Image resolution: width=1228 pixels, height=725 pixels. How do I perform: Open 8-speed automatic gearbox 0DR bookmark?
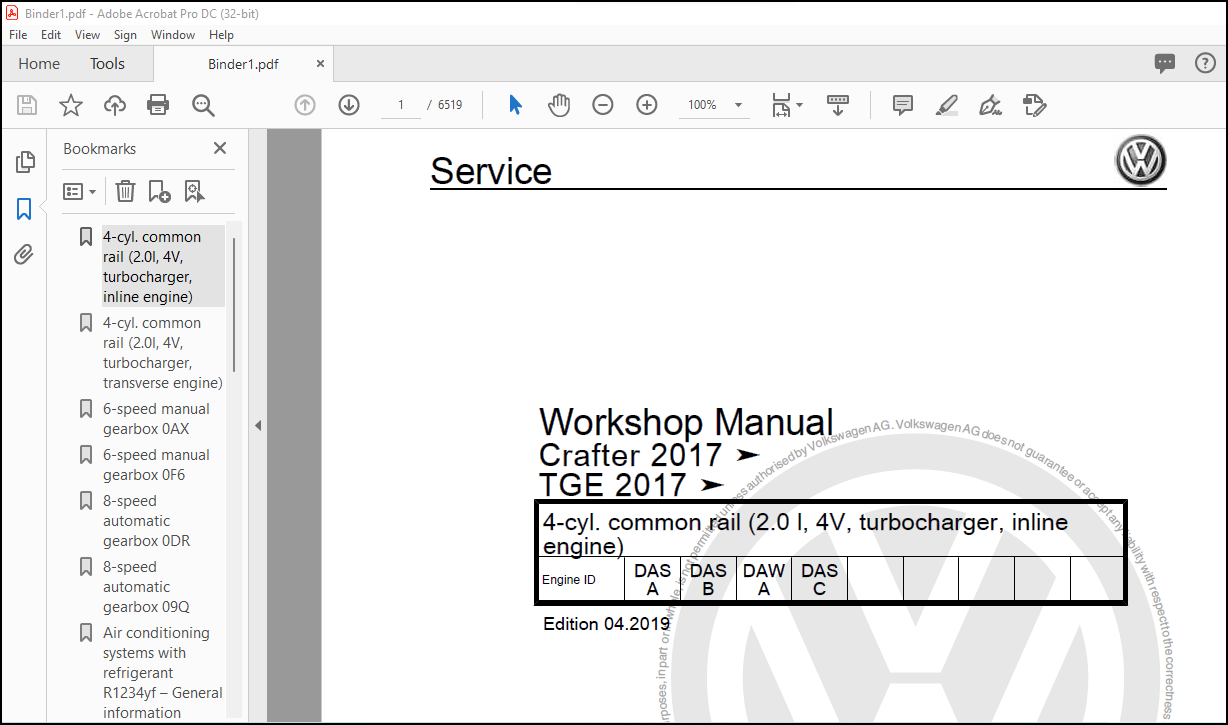146,521
